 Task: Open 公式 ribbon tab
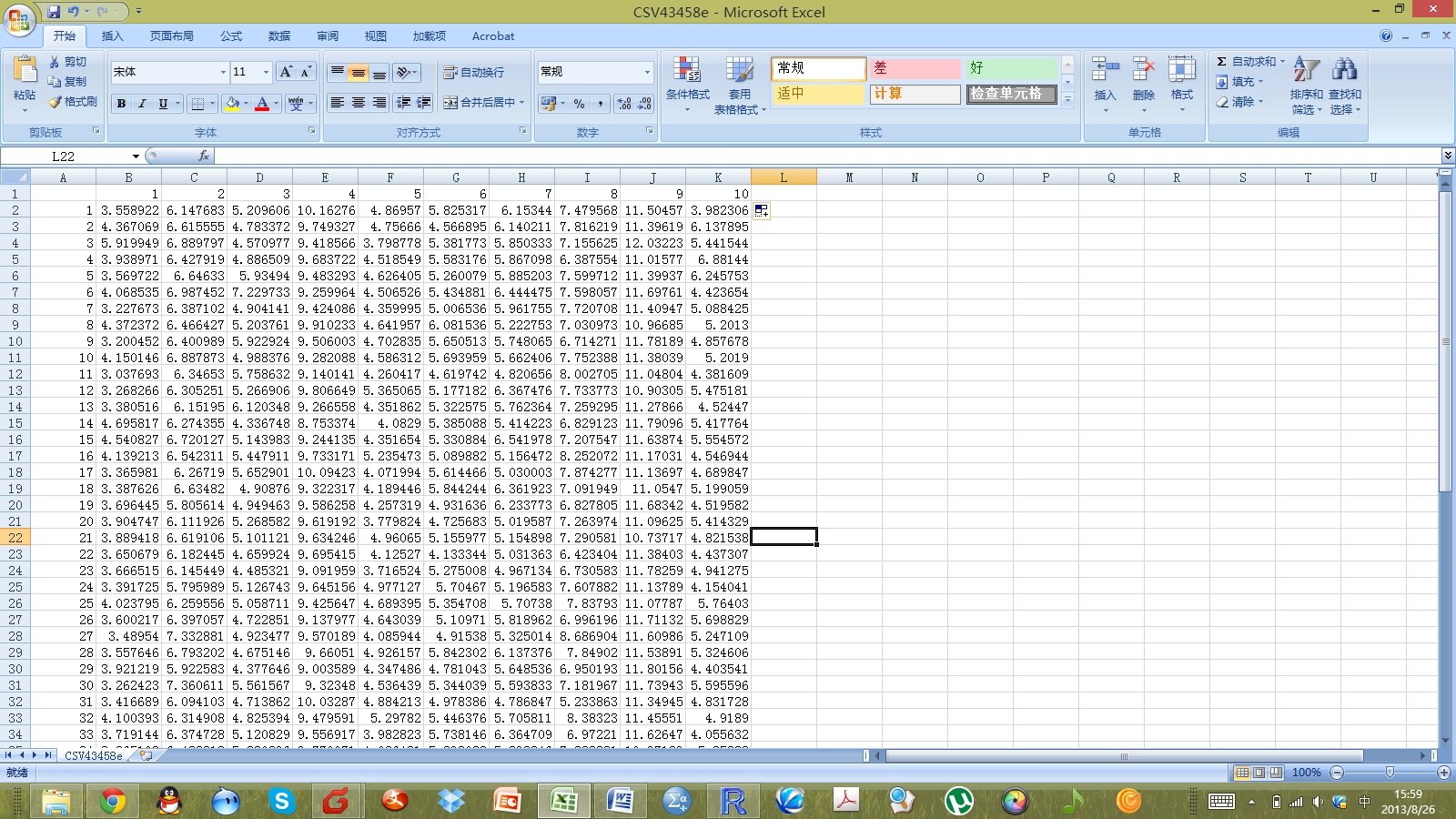pos(231,36)
